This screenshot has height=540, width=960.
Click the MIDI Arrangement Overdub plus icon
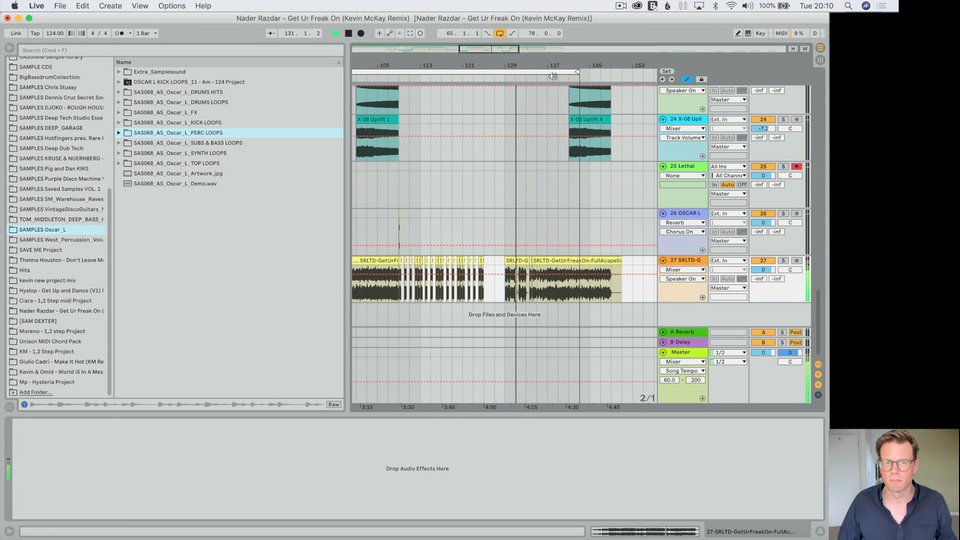tap(379, 33)
